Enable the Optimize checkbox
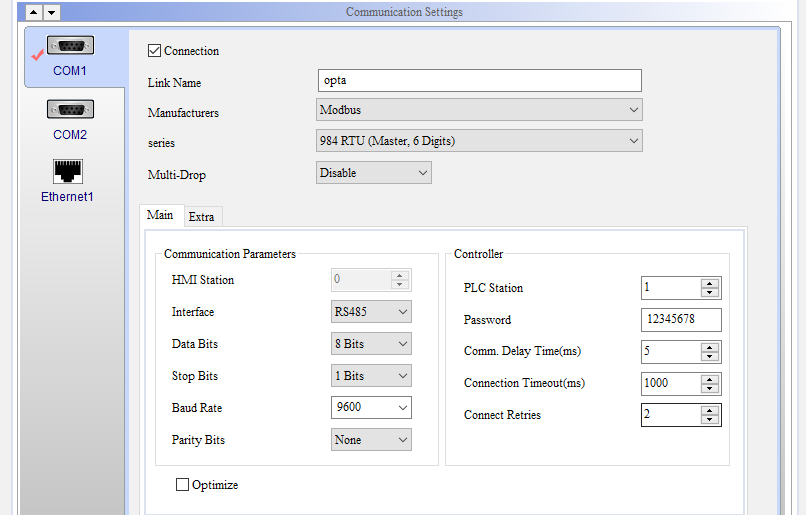This screenshot has width=806, height=515. point(182,485)
